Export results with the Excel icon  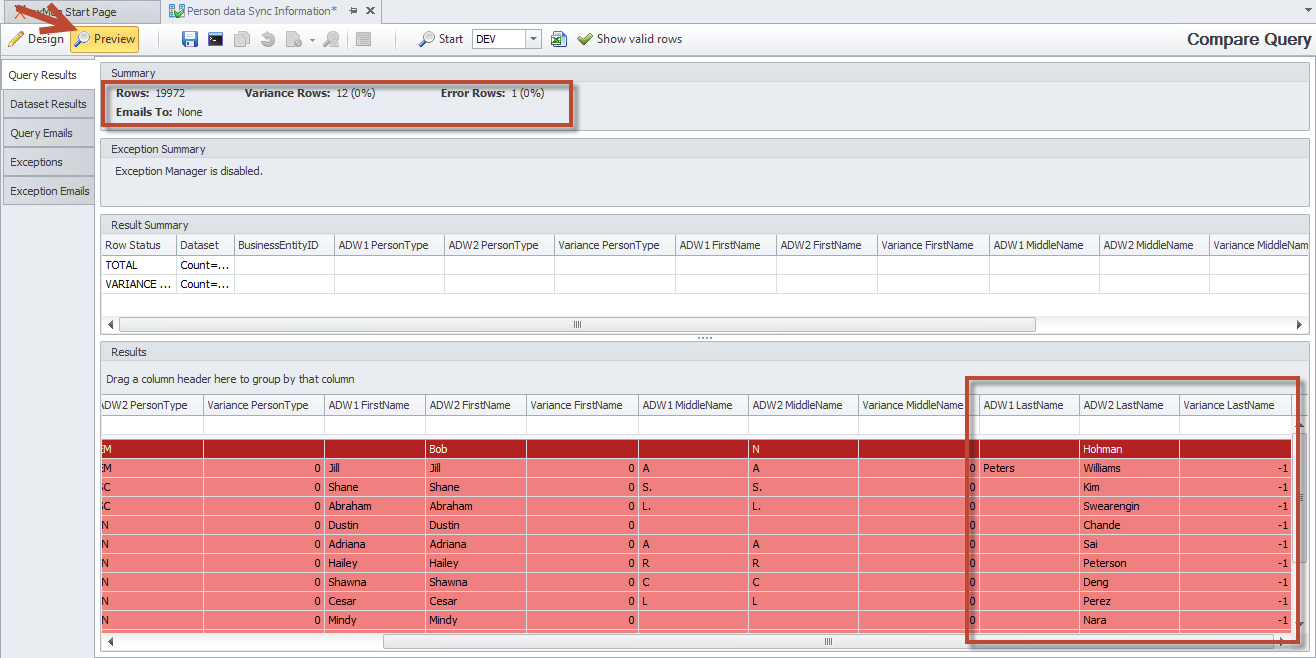pos(559,39)
